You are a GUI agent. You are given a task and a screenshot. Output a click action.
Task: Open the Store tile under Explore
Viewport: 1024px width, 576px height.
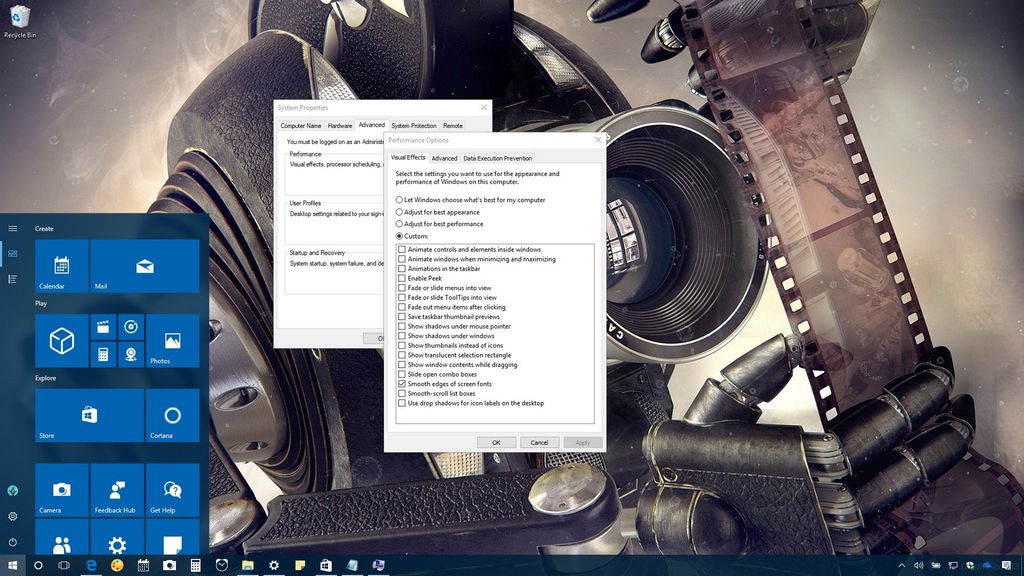pos(89,415)
